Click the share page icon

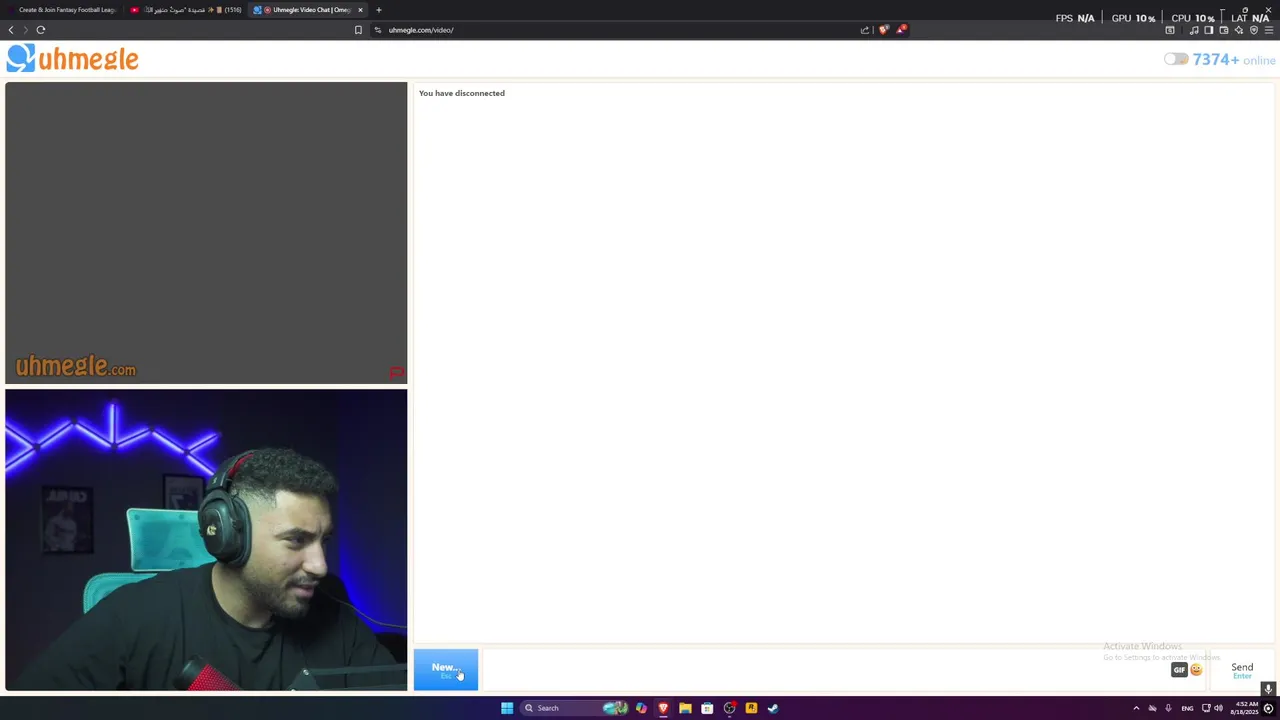(865, 30)
